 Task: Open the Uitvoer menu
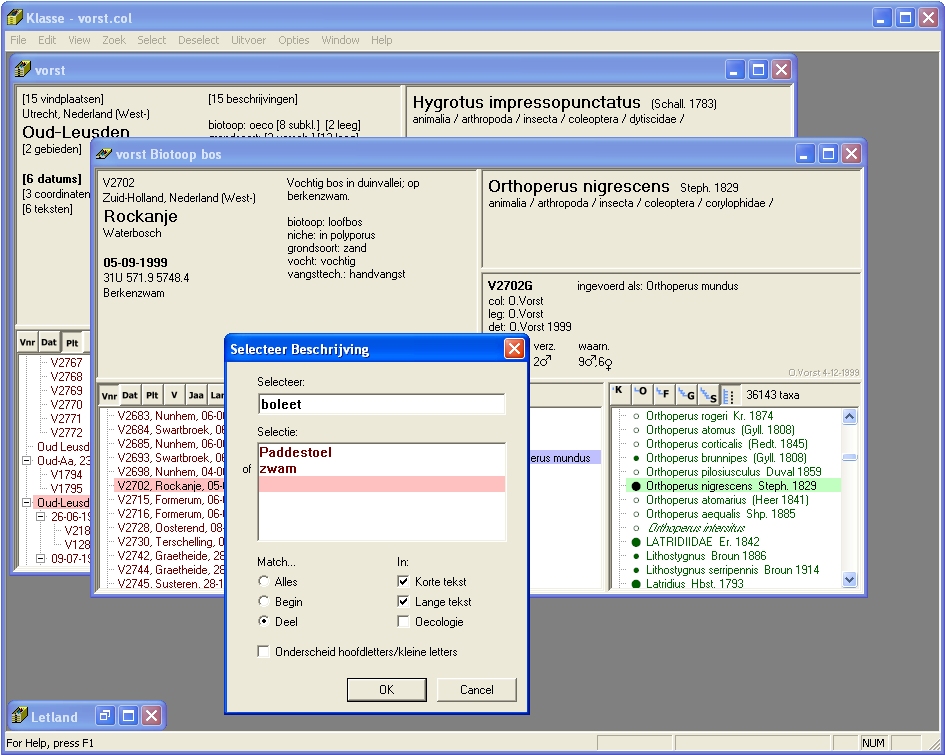pyautogui.click(x=248, y=40)
